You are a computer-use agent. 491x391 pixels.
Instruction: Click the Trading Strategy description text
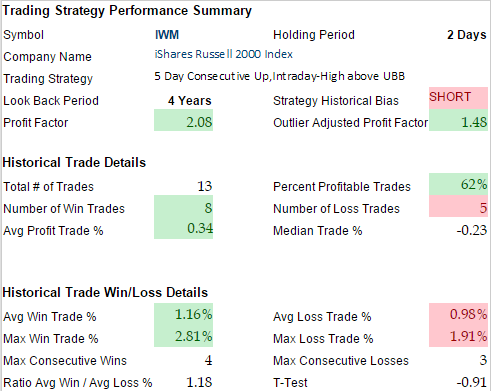[x=279, y=76]
